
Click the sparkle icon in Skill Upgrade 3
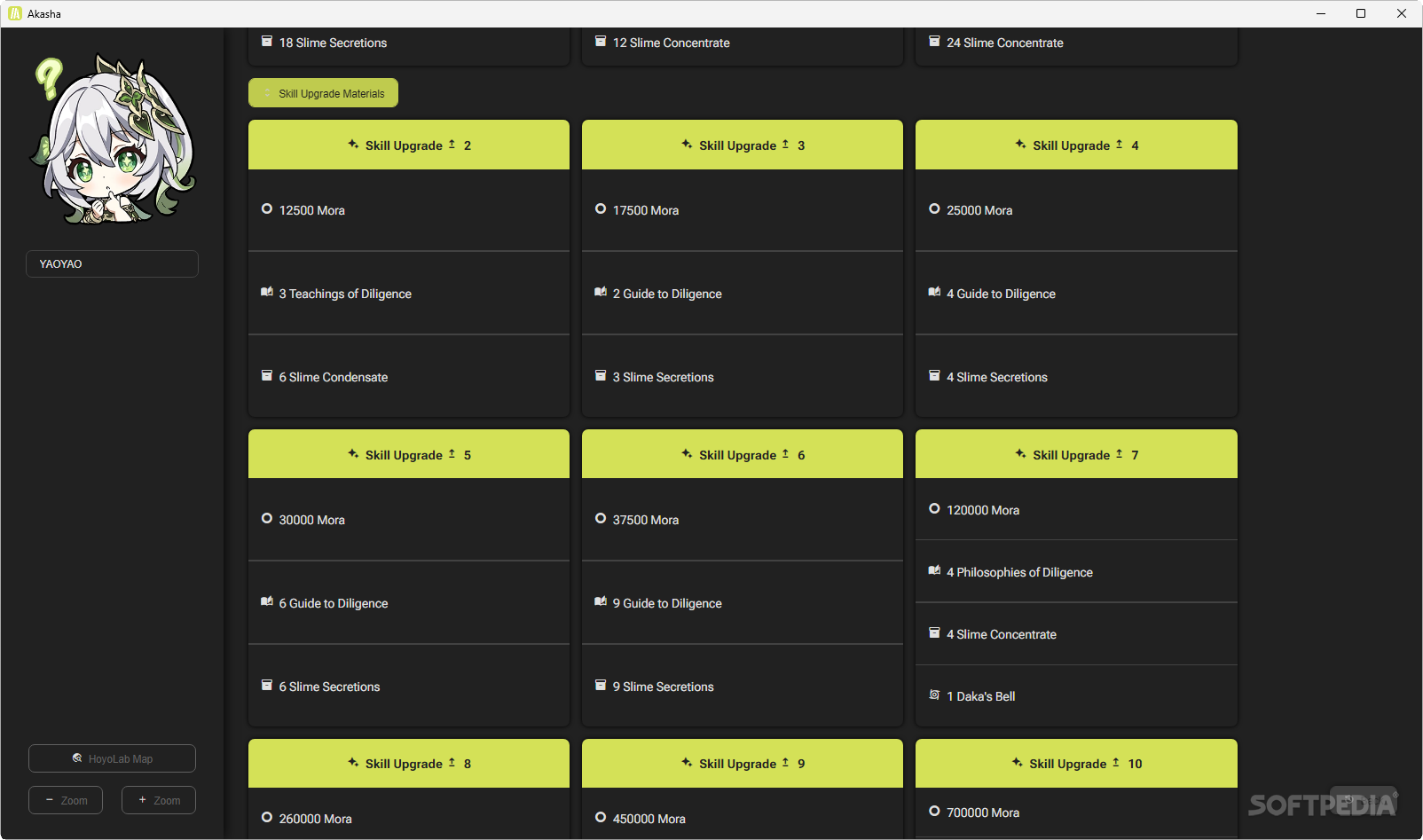click(687, 144)
